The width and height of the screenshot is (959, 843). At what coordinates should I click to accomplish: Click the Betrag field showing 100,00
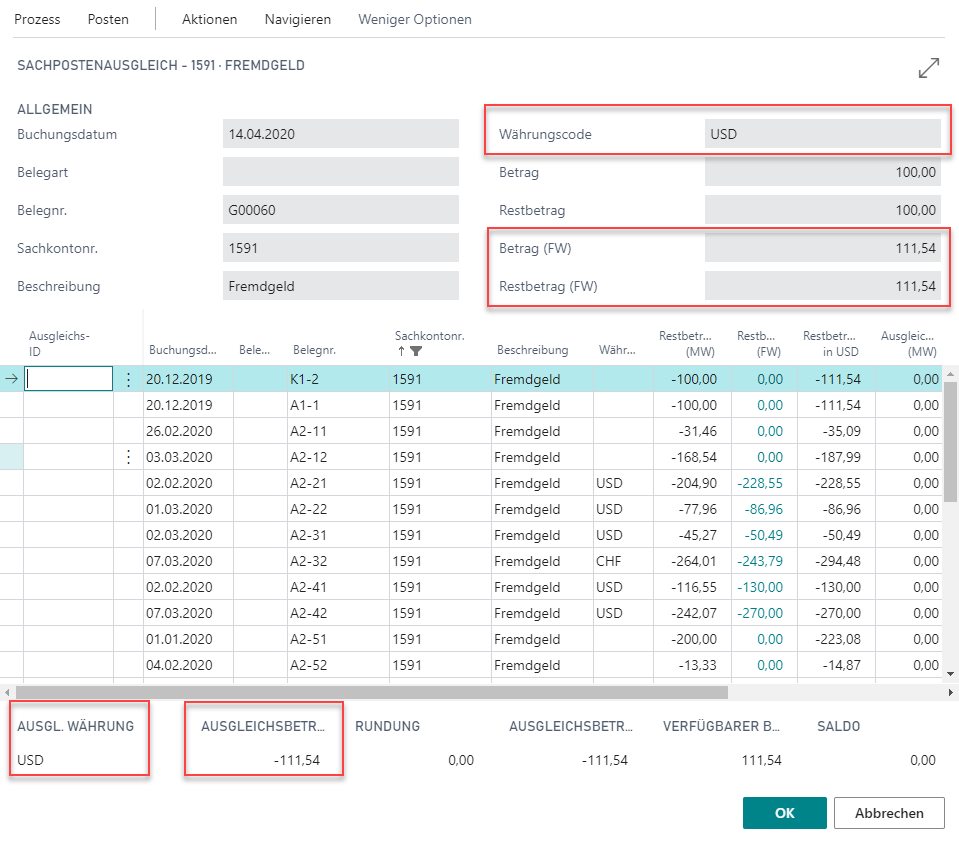click(x=823, y=172)
